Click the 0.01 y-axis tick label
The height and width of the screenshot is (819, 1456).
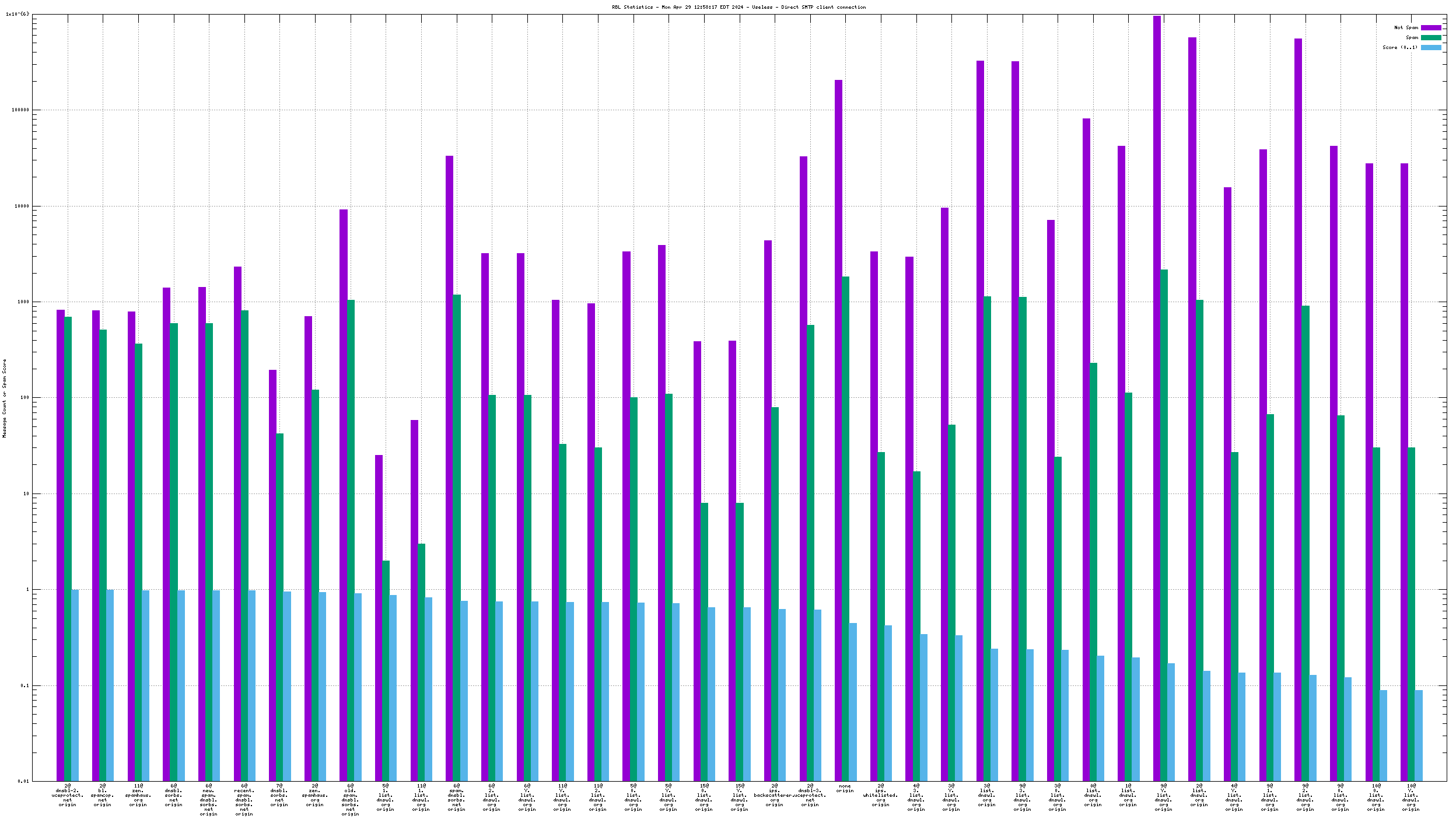click(22, 781)
